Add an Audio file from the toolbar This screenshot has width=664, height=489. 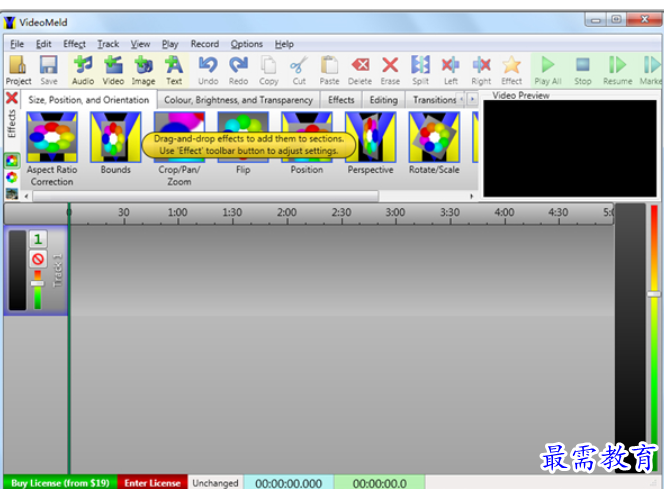(83, 70)
